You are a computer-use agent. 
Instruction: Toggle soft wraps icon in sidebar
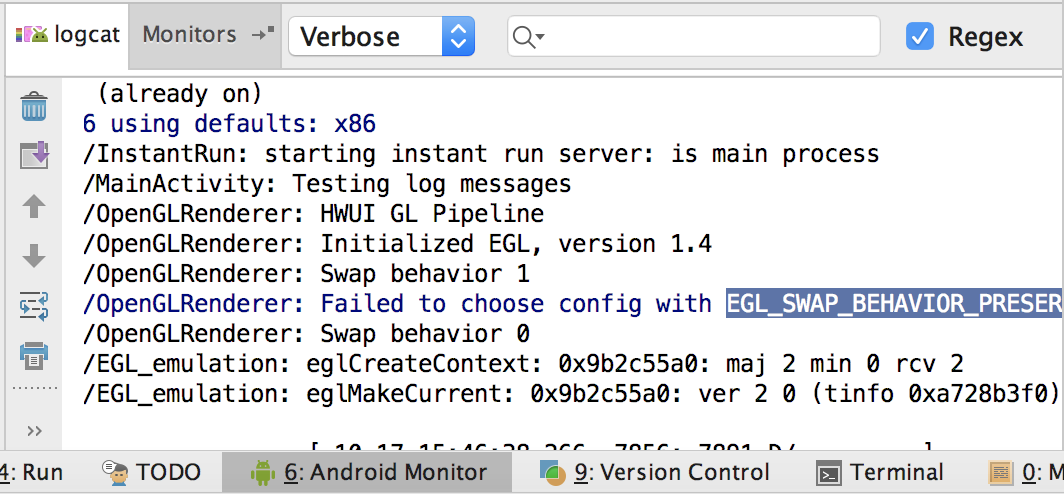coord(34,306)
